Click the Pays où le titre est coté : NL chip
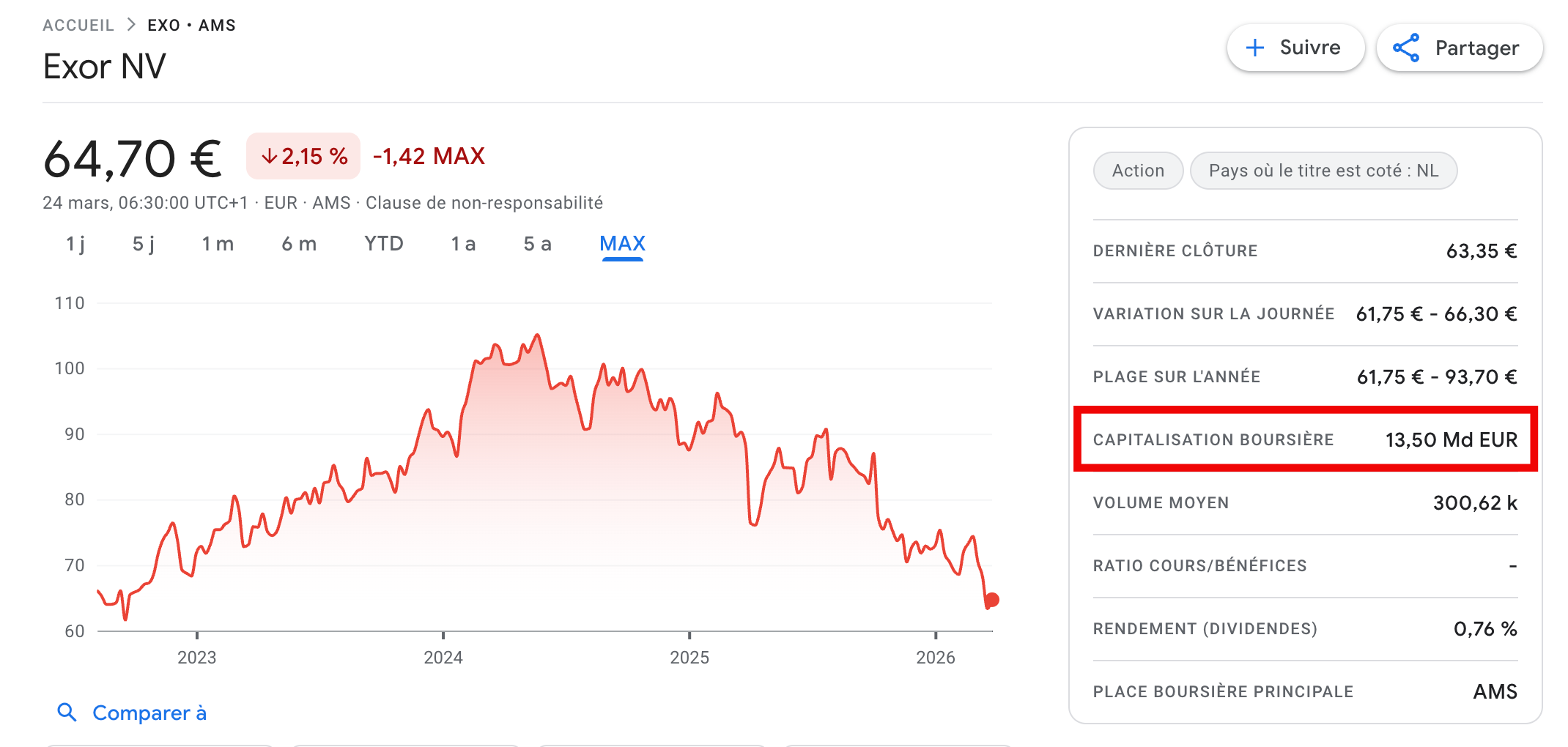1568x747 pixels. [x=1323, y=171]
